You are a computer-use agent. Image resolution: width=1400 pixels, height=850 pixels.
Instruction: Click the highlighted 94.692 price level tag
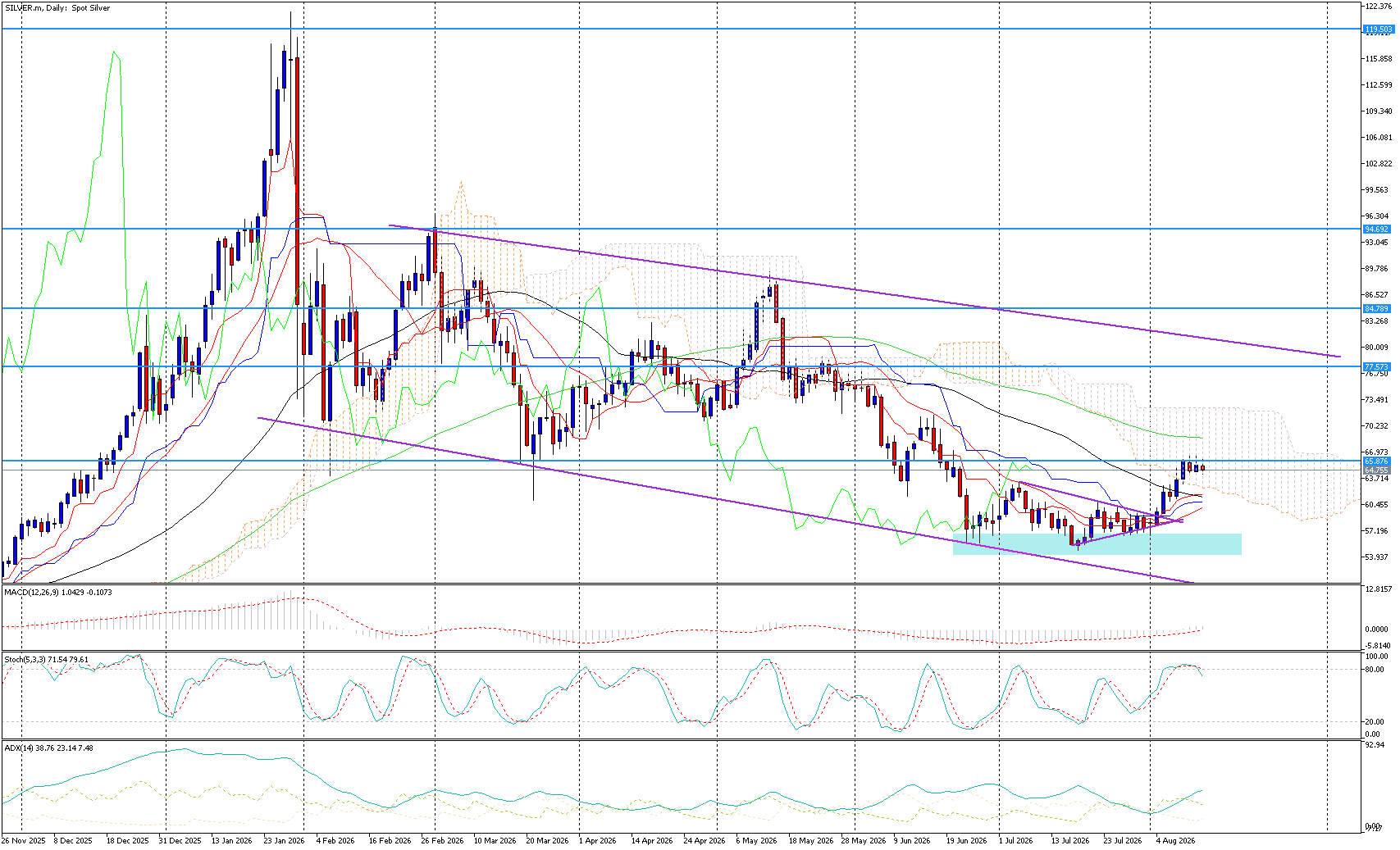click(1376, 230)
